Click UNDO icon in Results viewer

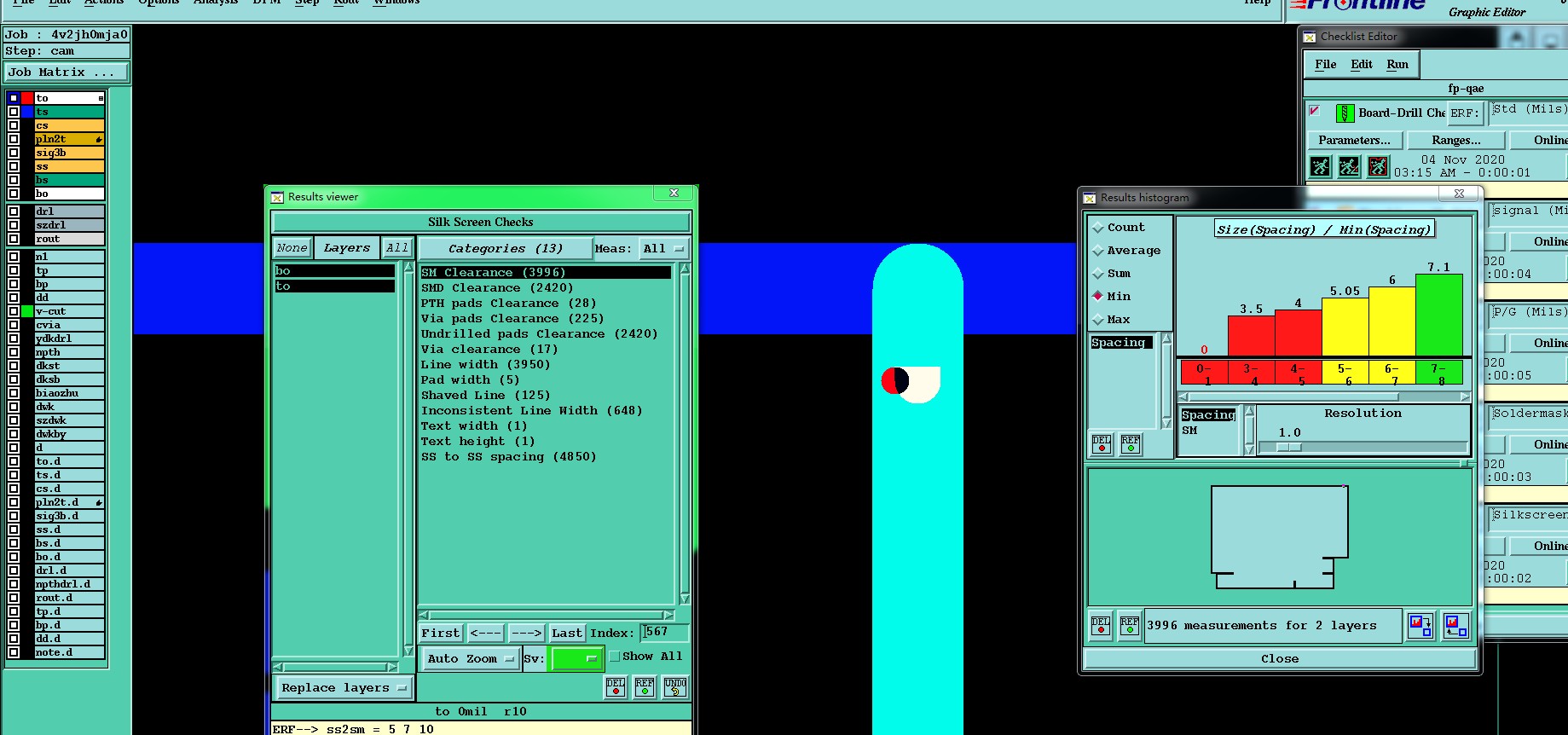pyautogui.click(x=675, y=687)
